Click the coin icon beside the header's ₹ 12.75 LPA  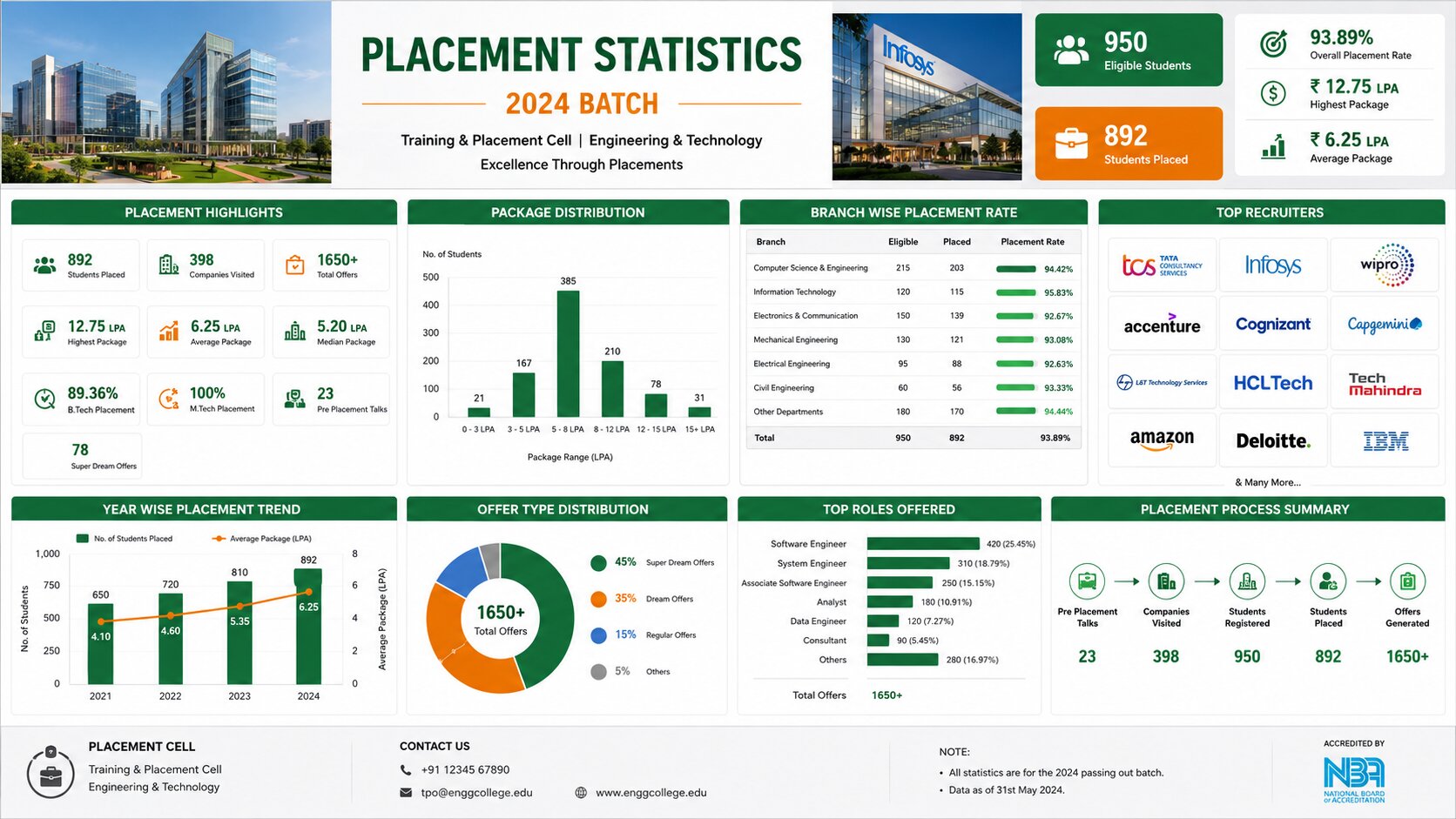[1273, 93]
